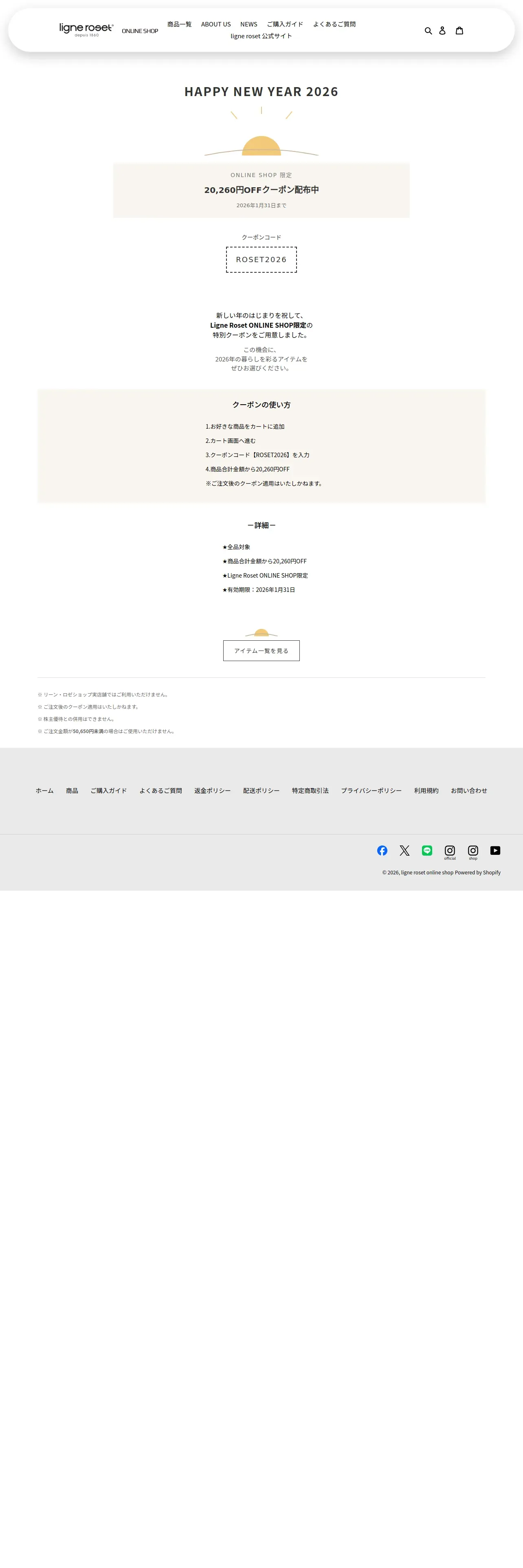Select NEWS in the header menu
The image size is (523, 1568).
click(x=248, y=24)
